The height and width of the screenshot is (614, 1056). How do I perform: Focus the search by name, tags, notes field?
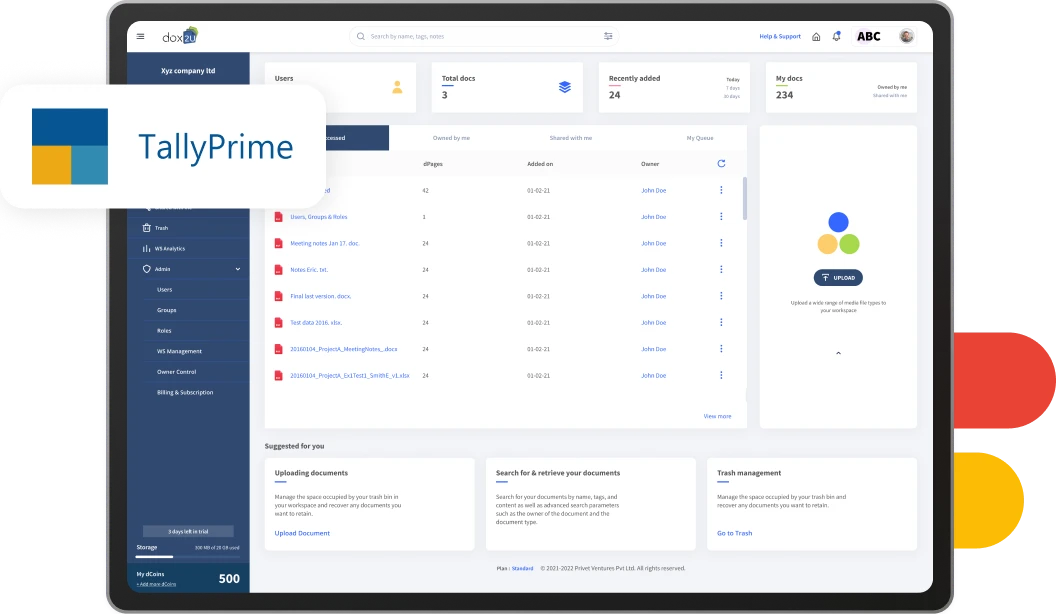point(480,36)
